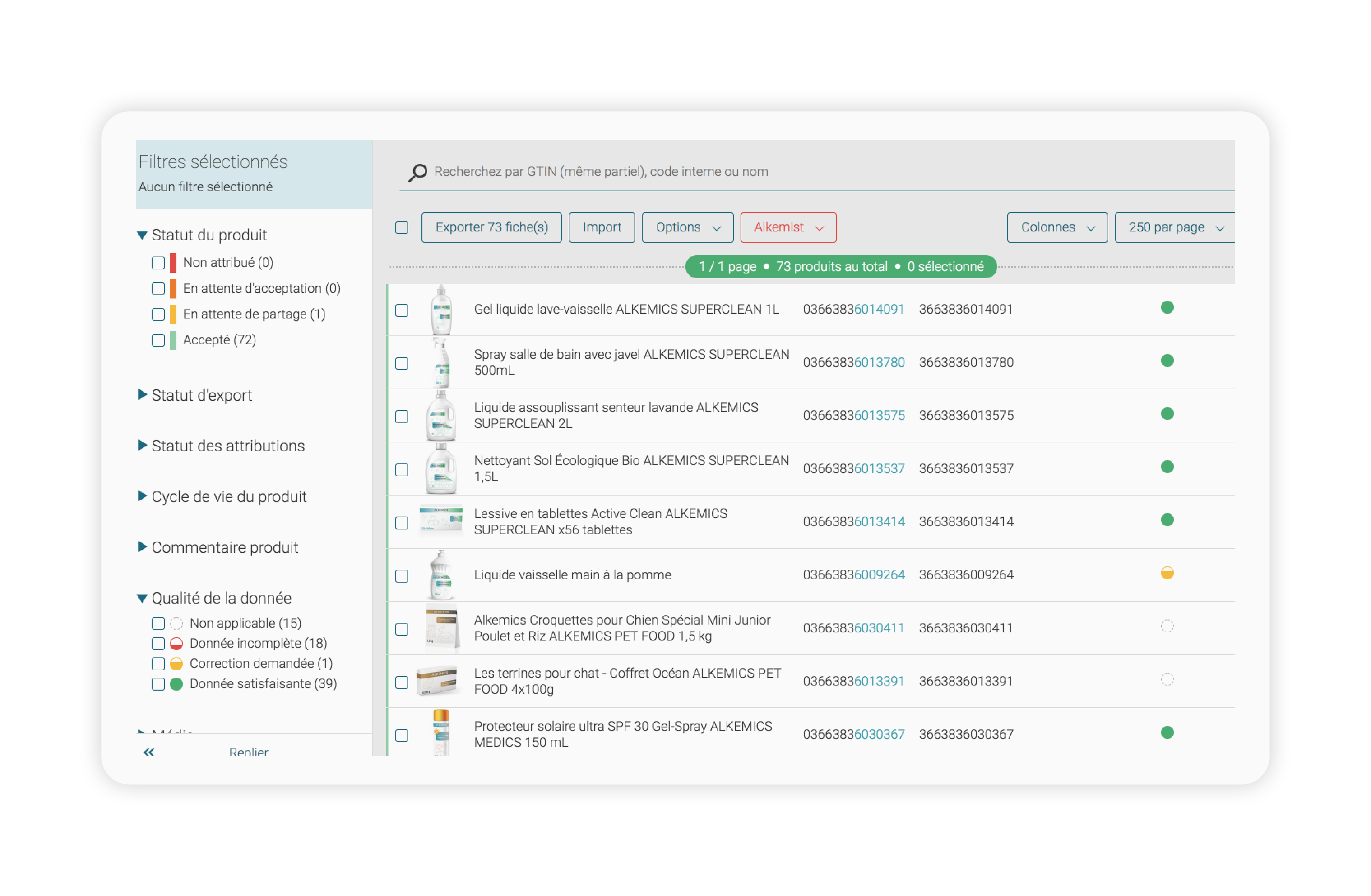The width and height of the screenshot is (1371, 896).
Task: Check the Correction demandée filter
Action: 158,664
